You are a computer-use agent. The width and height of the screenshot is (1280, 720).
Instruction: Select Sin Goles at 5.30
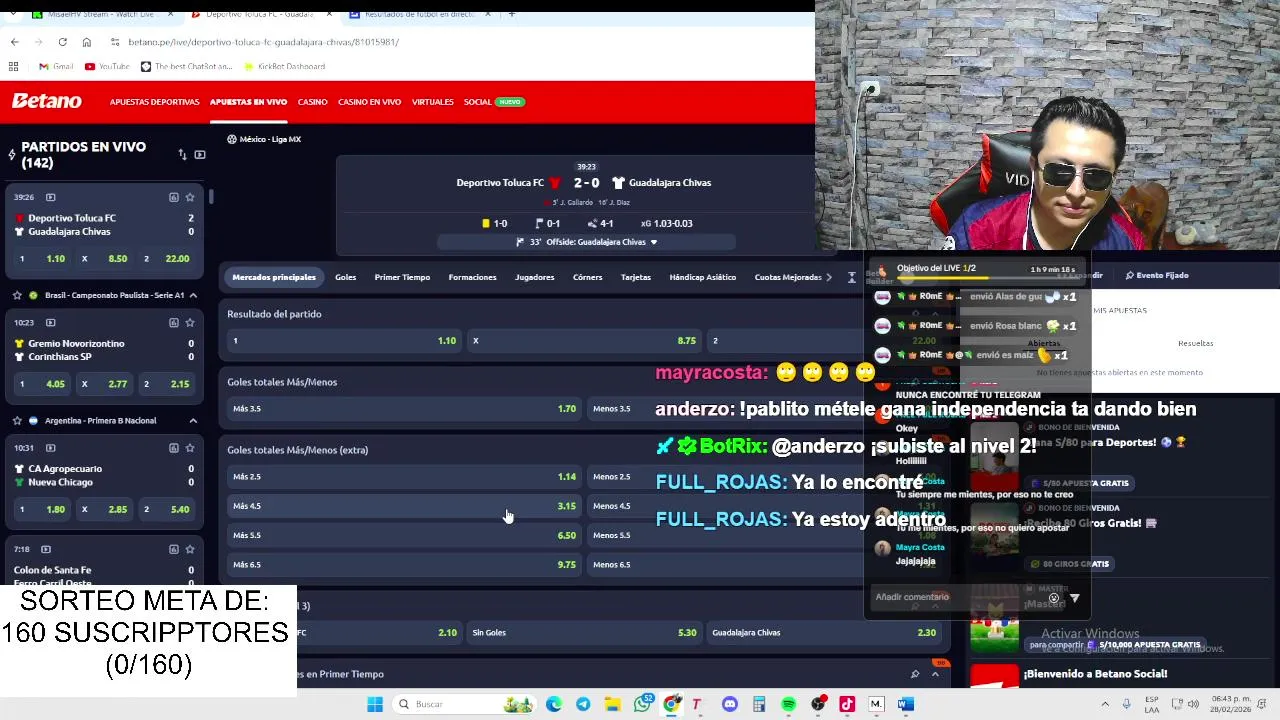point(584,633)
